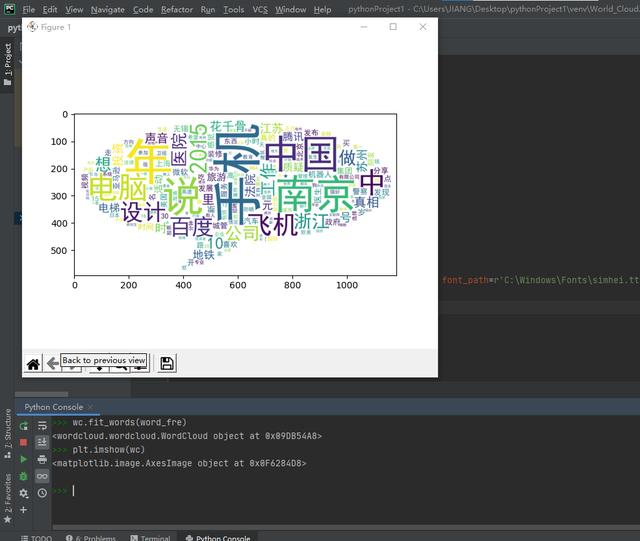Viewport: 640px width, 541px height.
Task: Open the Window menu
Action: pyautogui.click(x=291, y=9)
